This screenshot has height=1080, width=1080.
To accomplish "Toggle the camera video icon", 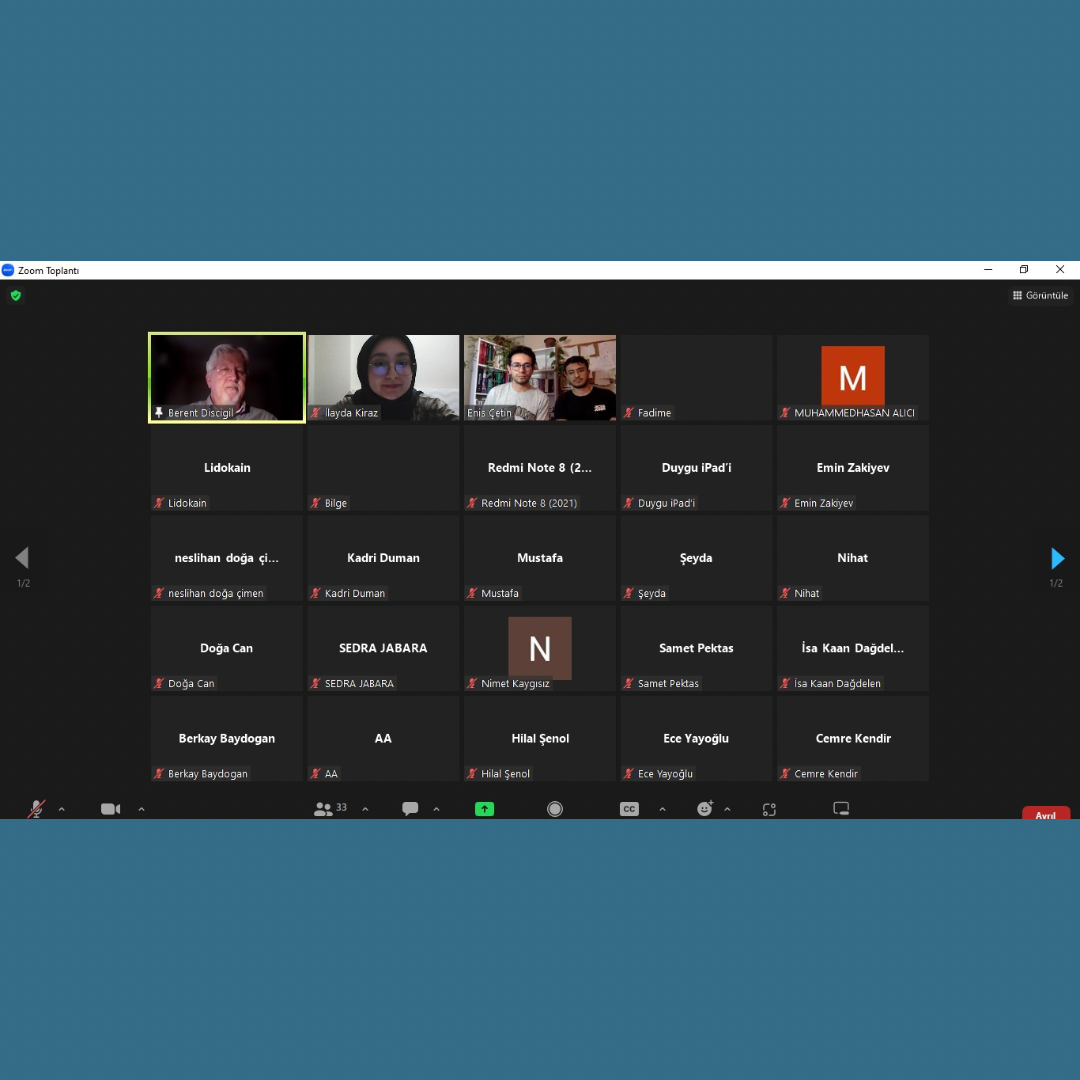I will click(110, 809).
